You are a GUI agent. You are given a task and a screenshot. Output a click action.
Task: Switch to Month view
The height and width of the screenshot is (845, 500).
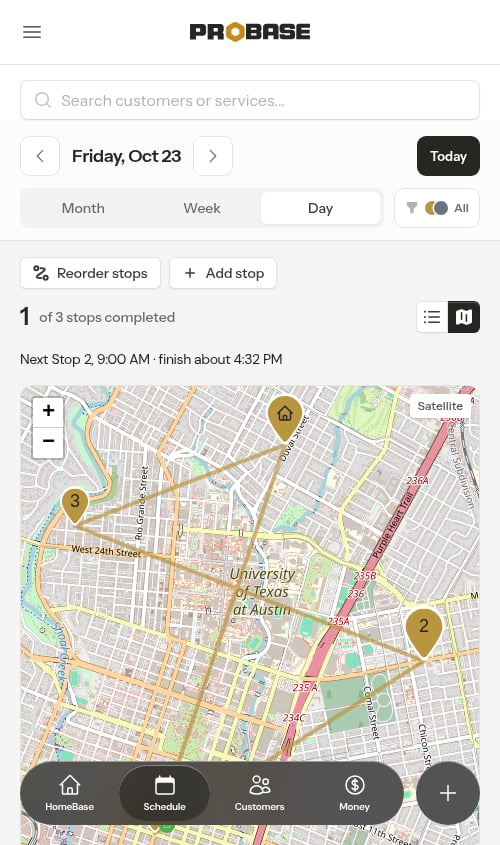click(x=83, y=208)
